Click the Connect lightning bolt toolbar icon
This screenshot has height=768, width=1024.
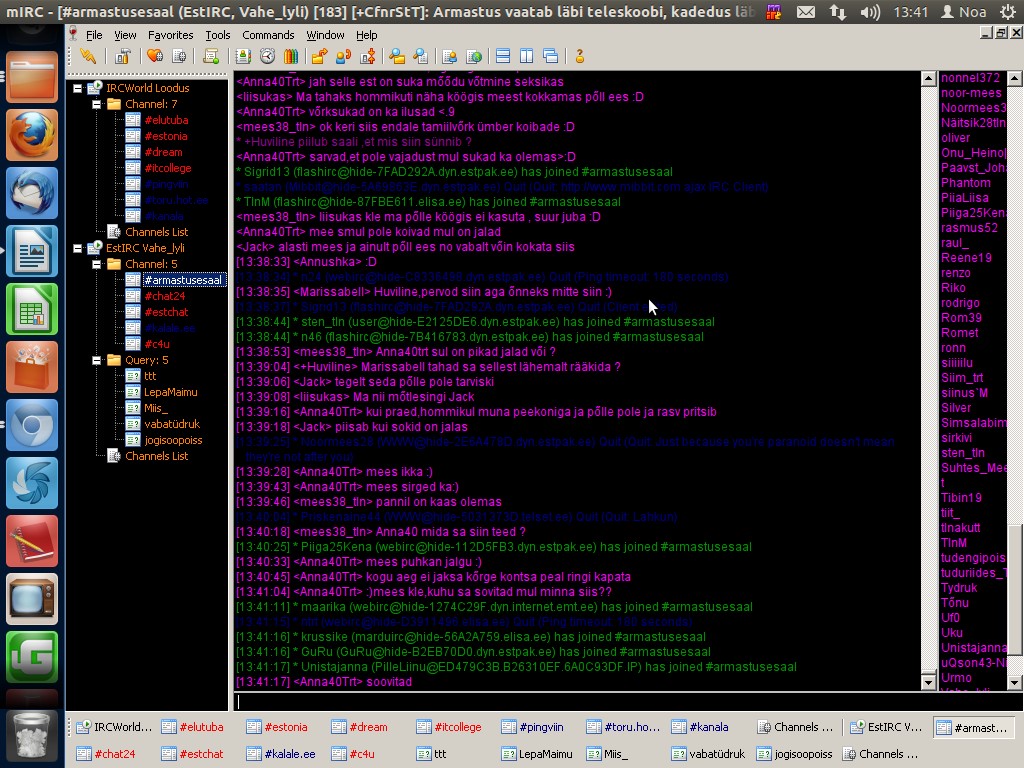[88, 57]
